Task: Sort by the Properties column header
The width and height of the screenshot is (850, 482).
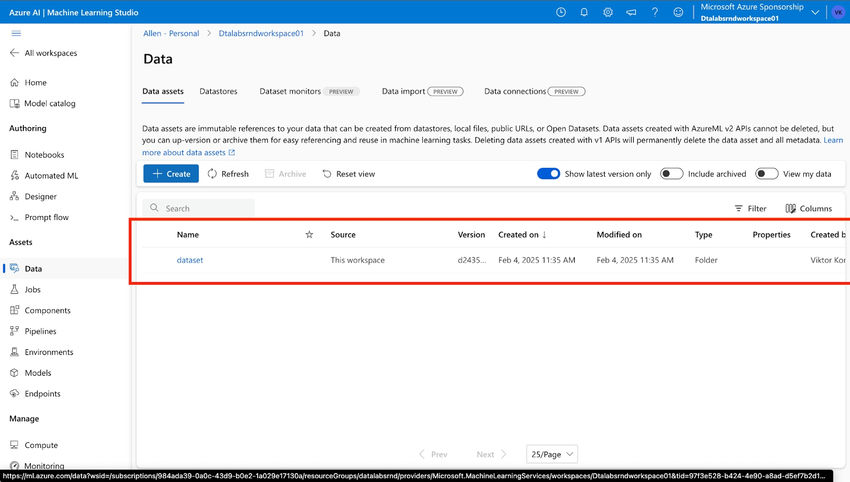Action: (x=771, y=235)
